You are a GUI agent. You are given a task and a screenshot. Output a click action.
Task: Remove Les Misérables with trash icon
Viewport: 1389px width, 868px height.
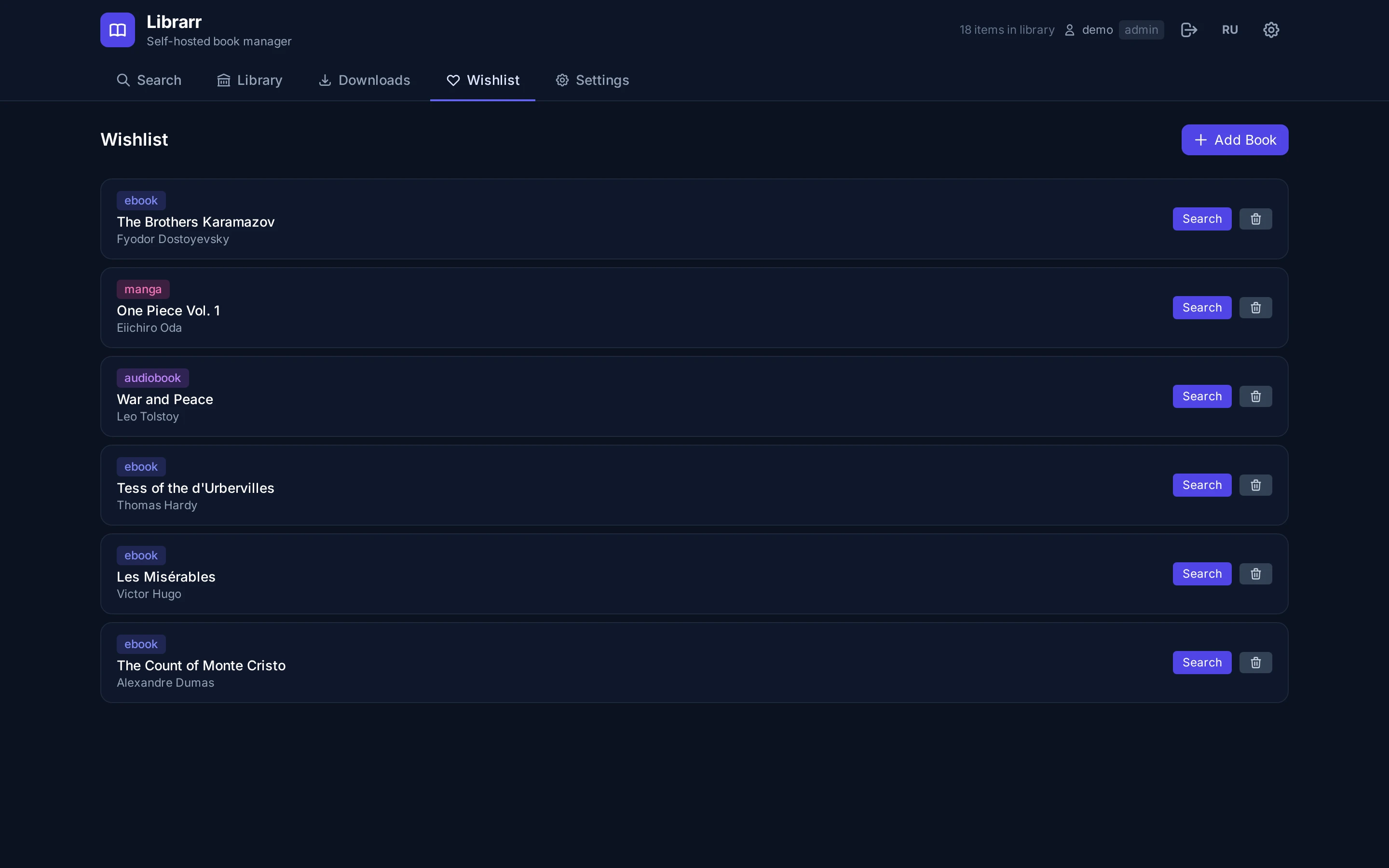tap(1255, 574)
